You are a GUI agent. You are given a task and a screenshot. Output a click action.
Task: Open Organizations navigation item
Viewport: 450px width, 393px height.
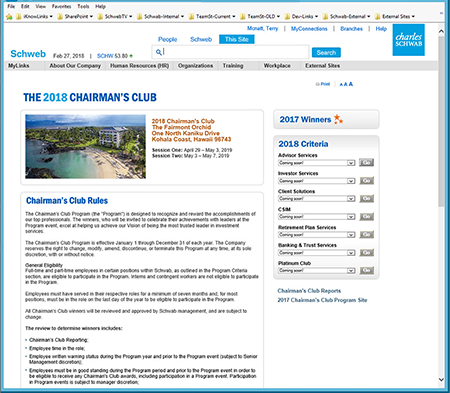click(195, 66)
